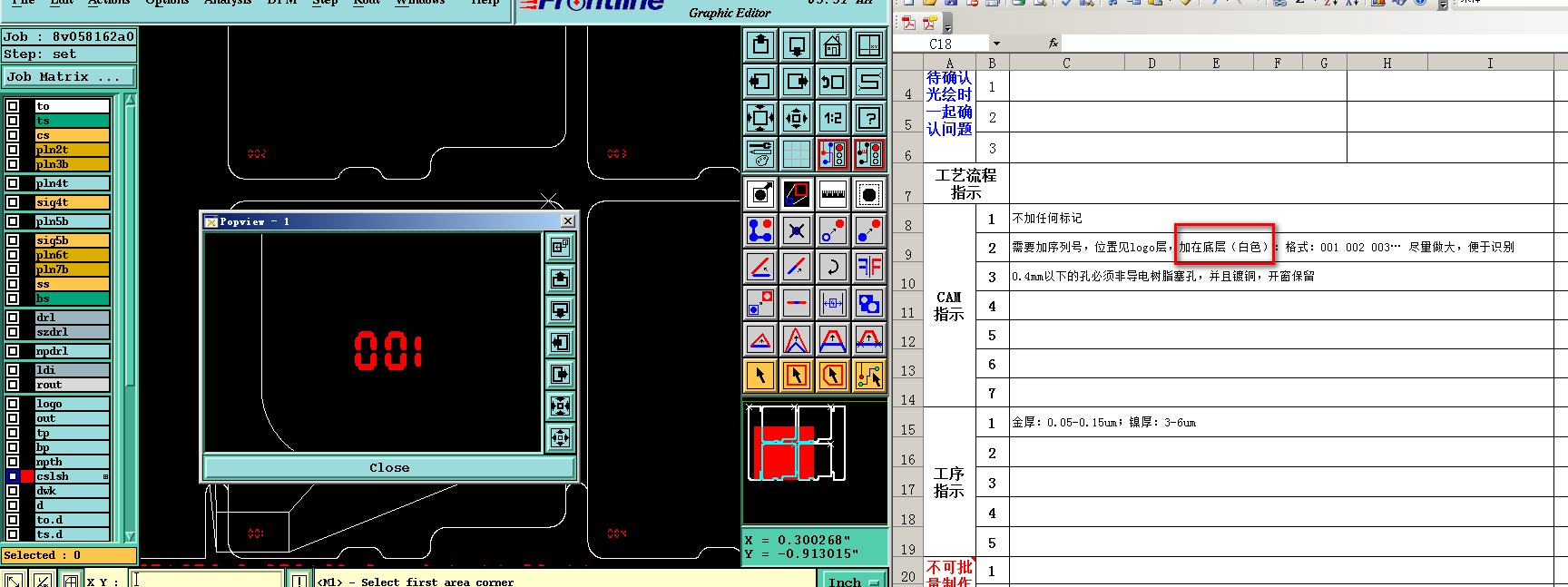
Task: Click the layer list scroll down arrow
Action: pos(130,536)
